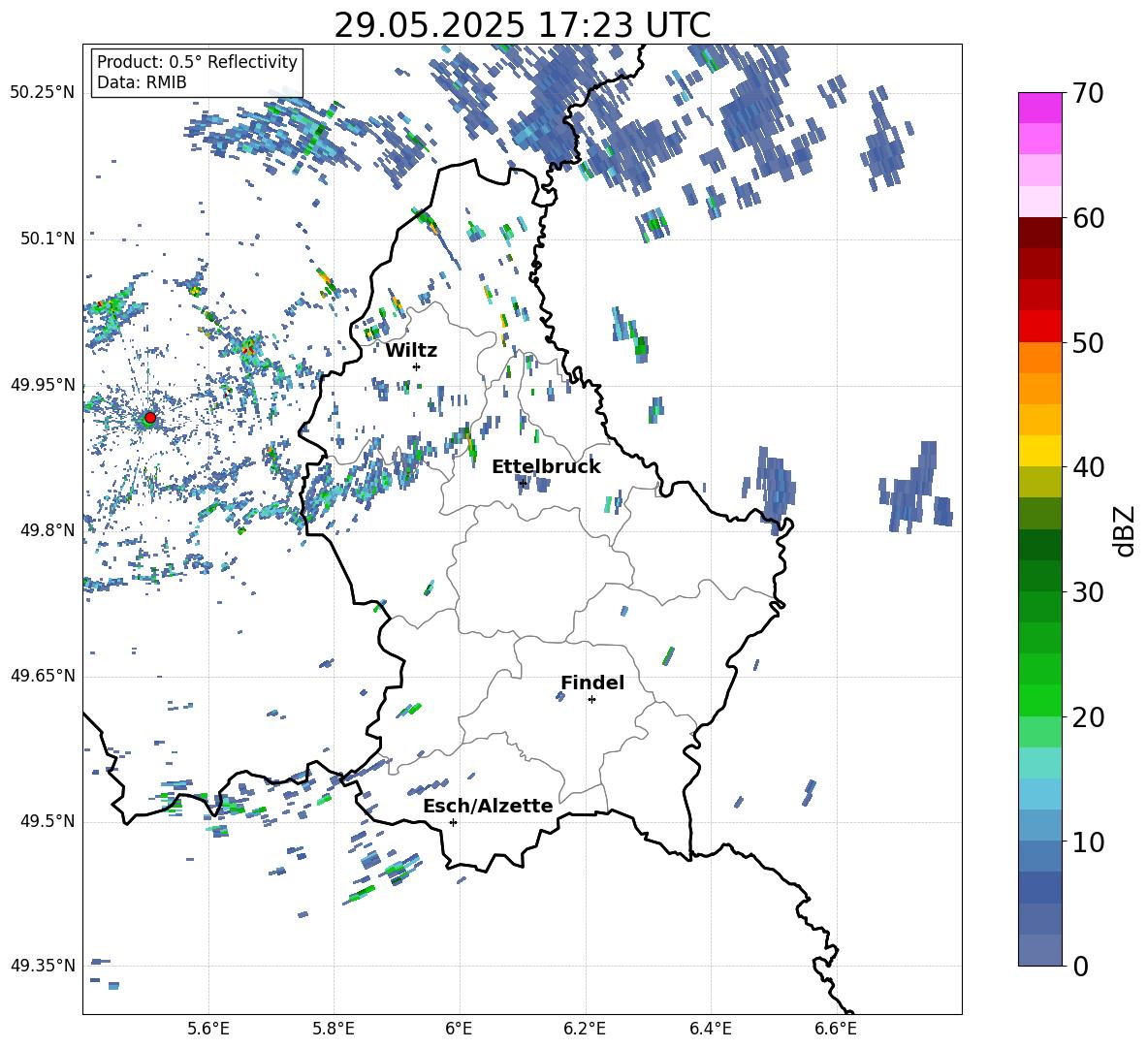
Task: Click the yellow colorbar band above 40
Action: tap(1039, 452)
